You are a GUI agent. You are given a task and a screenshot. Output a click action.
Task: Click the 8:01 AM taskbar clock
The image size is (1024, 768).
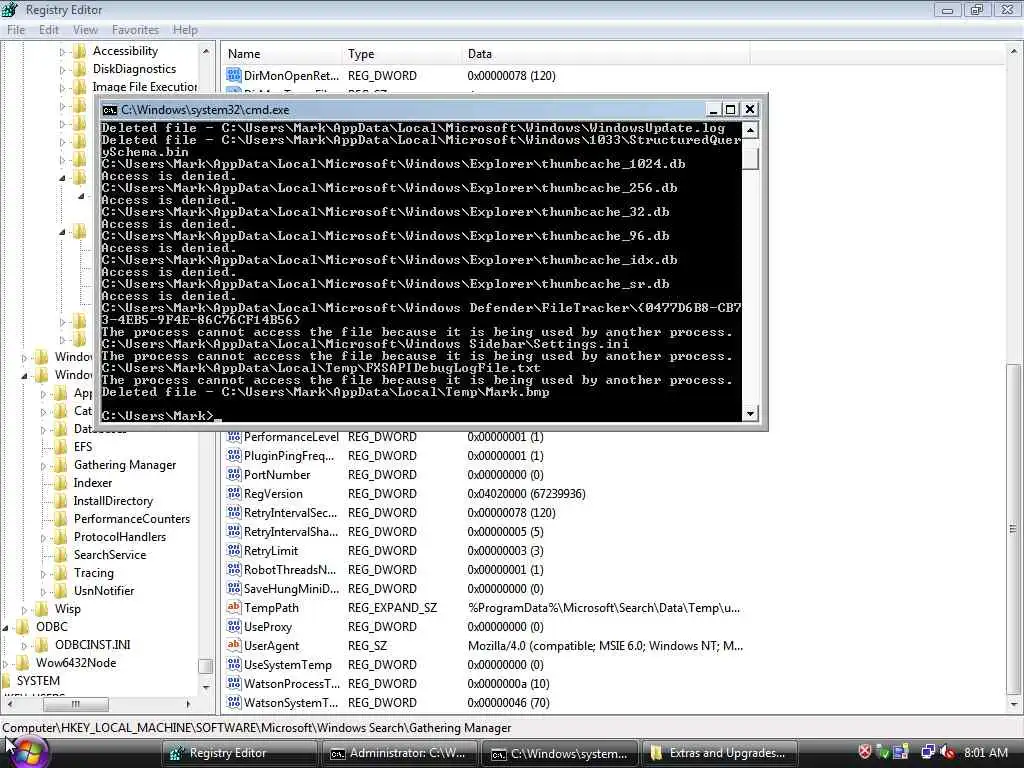pos(985,753)
